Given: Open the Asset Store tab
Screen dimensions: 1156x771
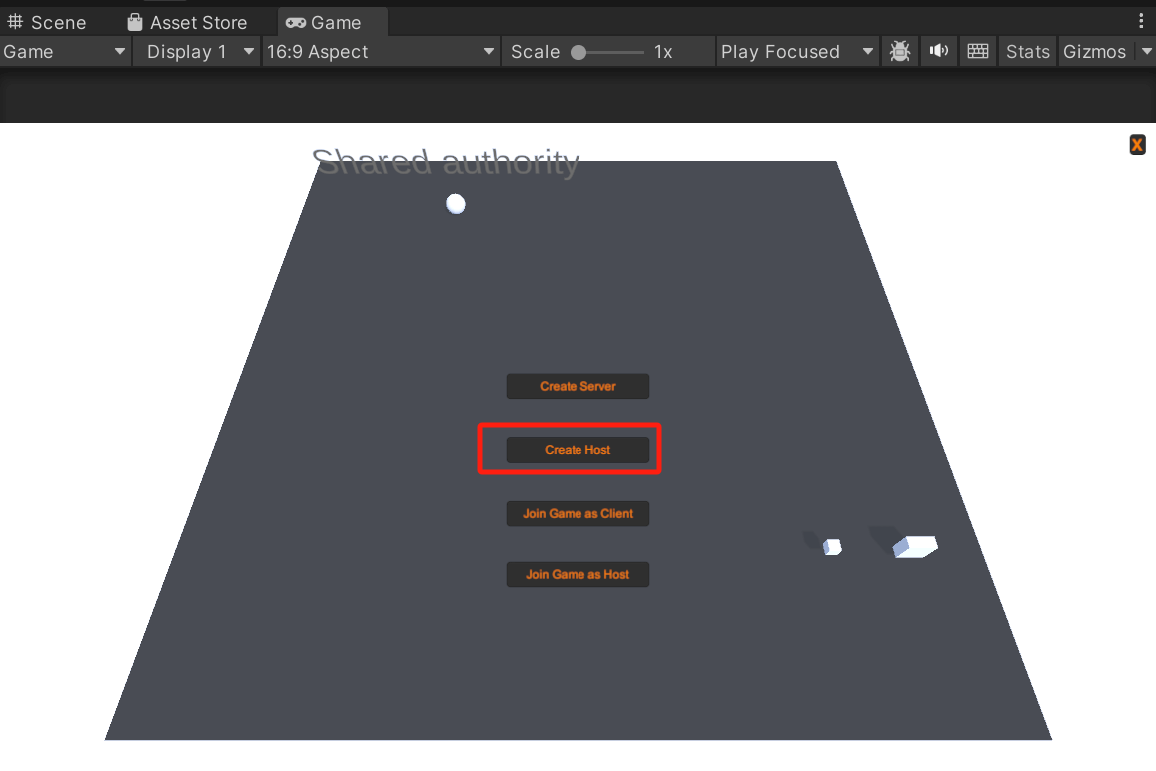Looking at the screenshot, I should [x=187, y=22].
